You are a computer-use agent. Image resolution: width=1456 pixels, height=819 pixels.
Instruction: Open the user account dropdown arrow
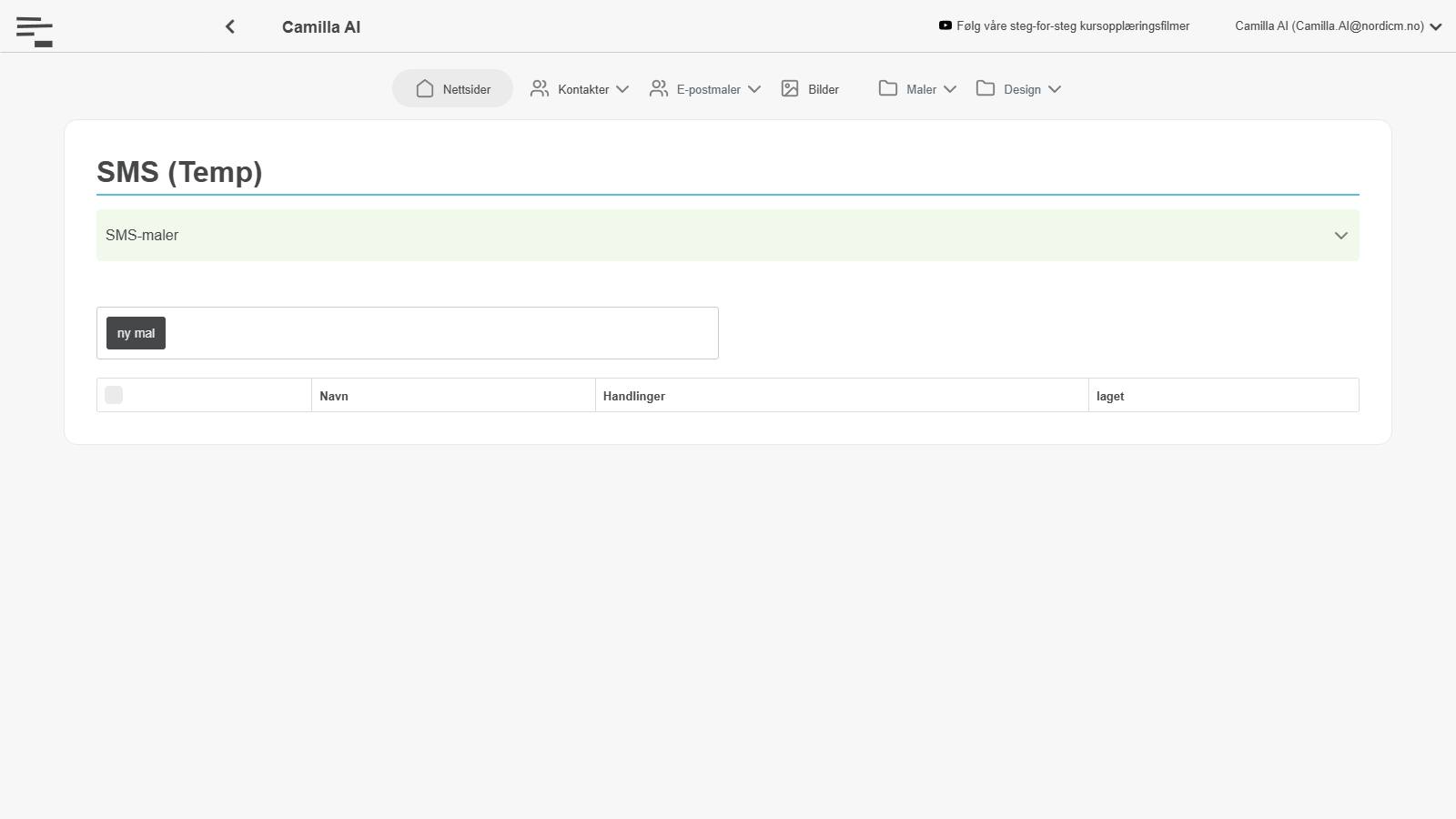[1436, 27]
